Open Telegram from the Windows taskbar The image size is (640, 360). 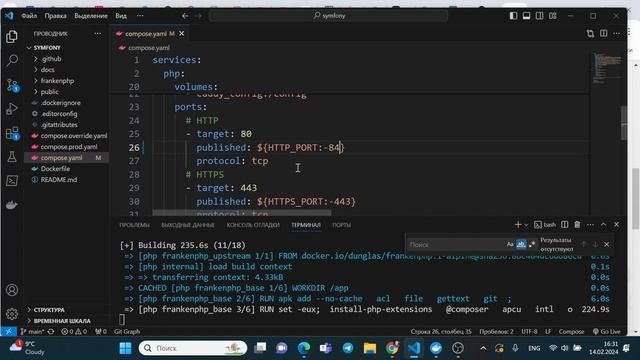pyautogui.click(x=348, y=348)
